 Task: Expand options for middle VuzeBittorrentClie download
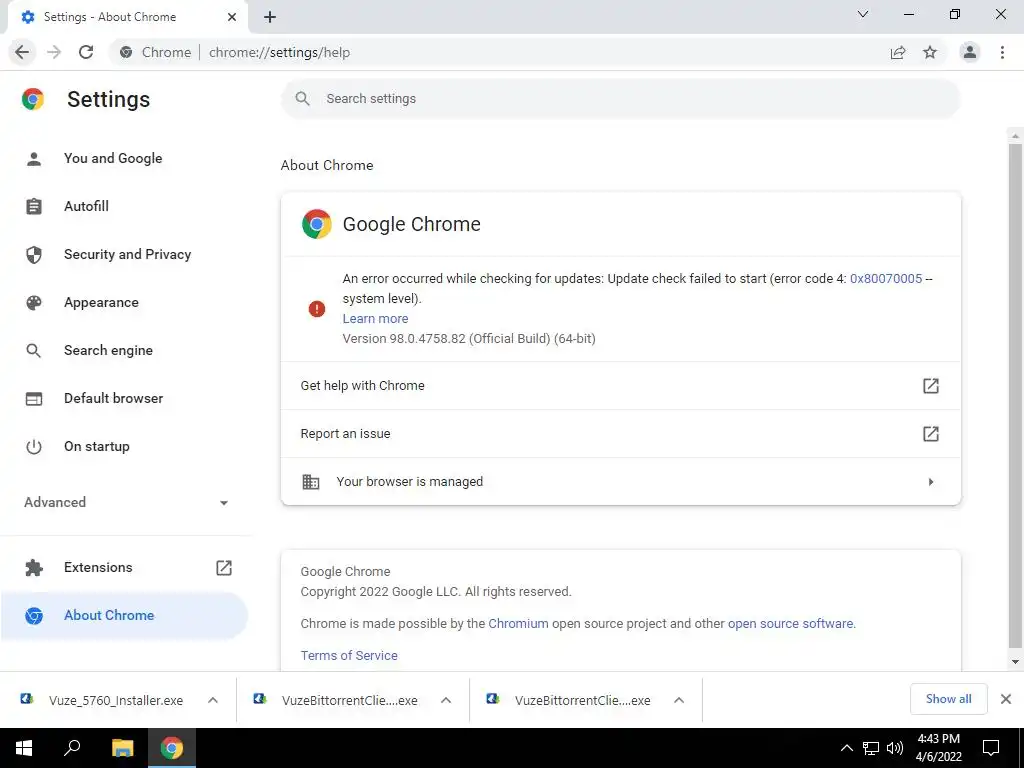(446, 700)
